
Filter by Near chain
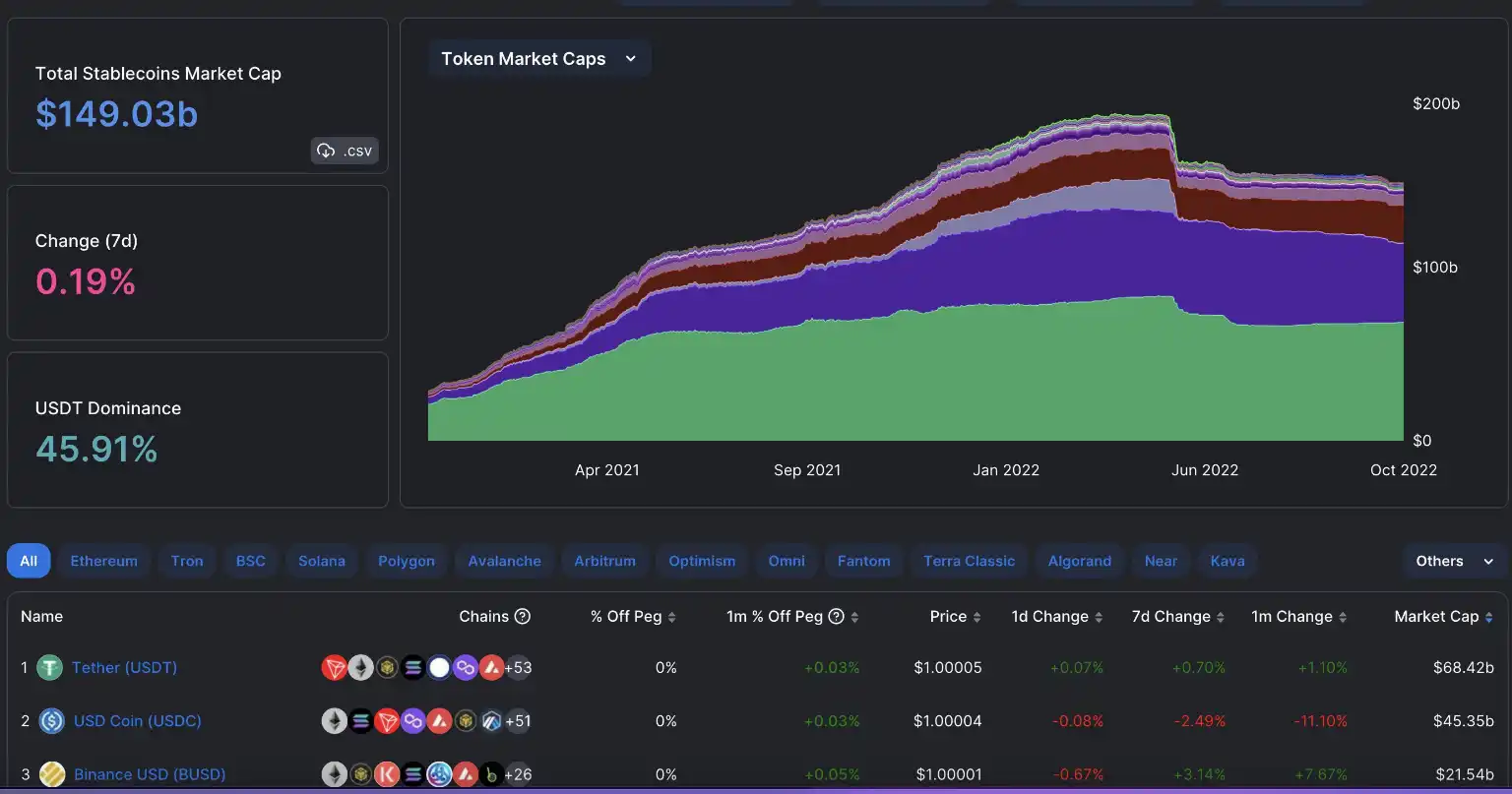tap(1161, 561)
